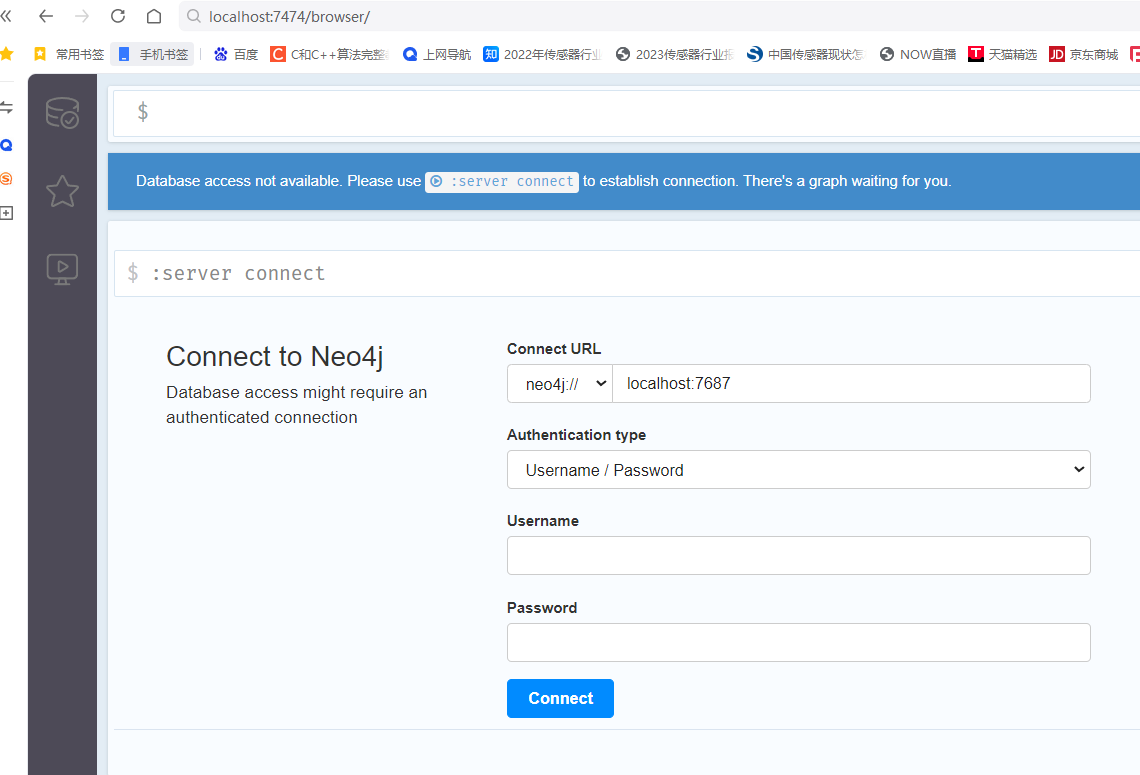Open the Guides play-screen sidebar icon

[x=62, y=269]
